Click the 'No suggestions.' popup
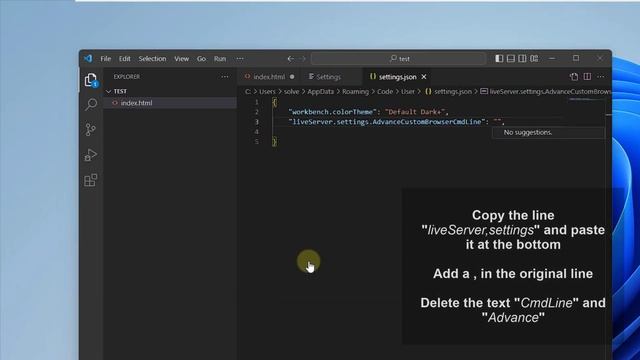Screen dimensions: 640x360 point(548,133)
